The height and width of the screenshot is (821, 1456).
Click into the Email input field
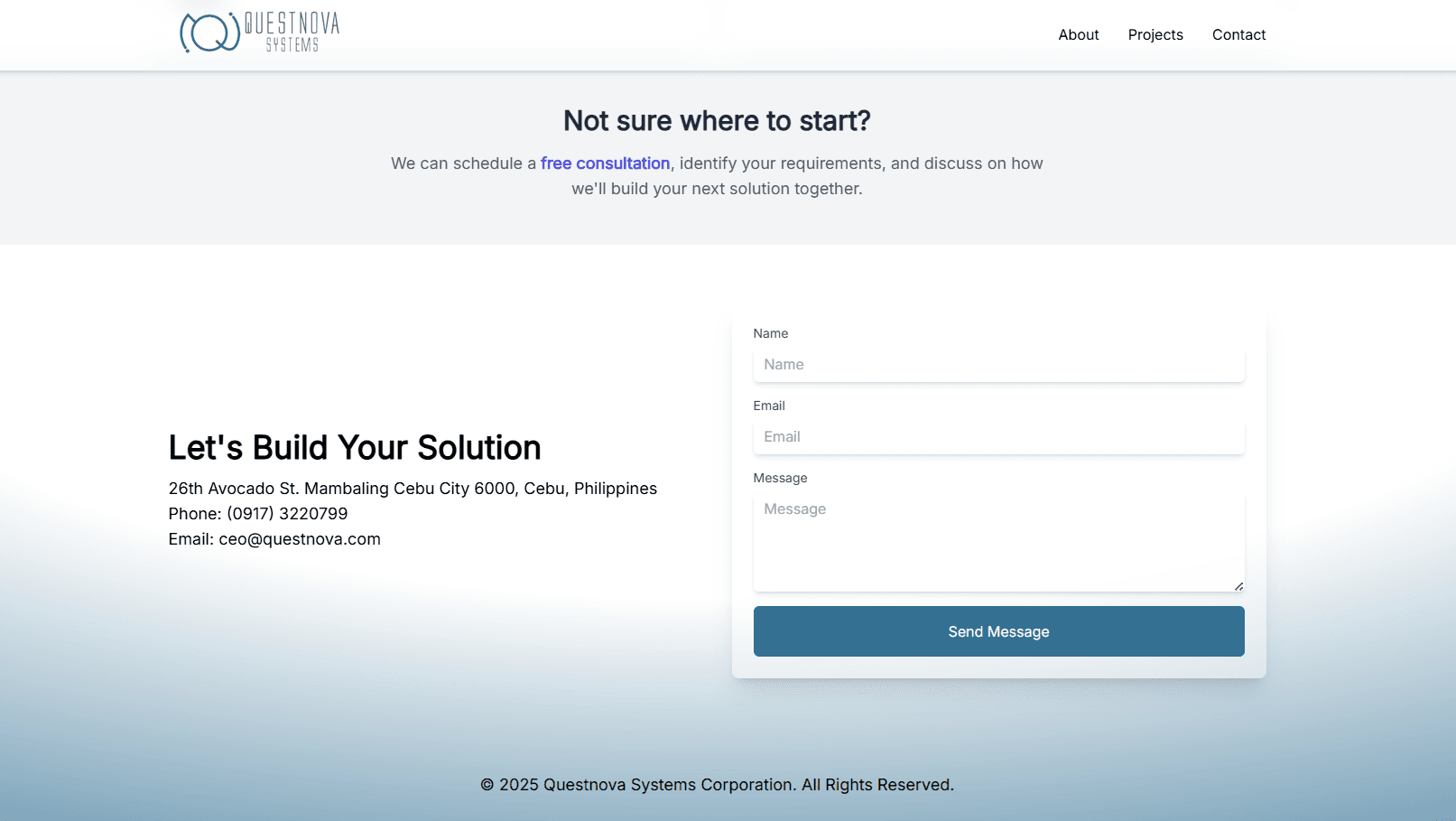coord(998,437)
